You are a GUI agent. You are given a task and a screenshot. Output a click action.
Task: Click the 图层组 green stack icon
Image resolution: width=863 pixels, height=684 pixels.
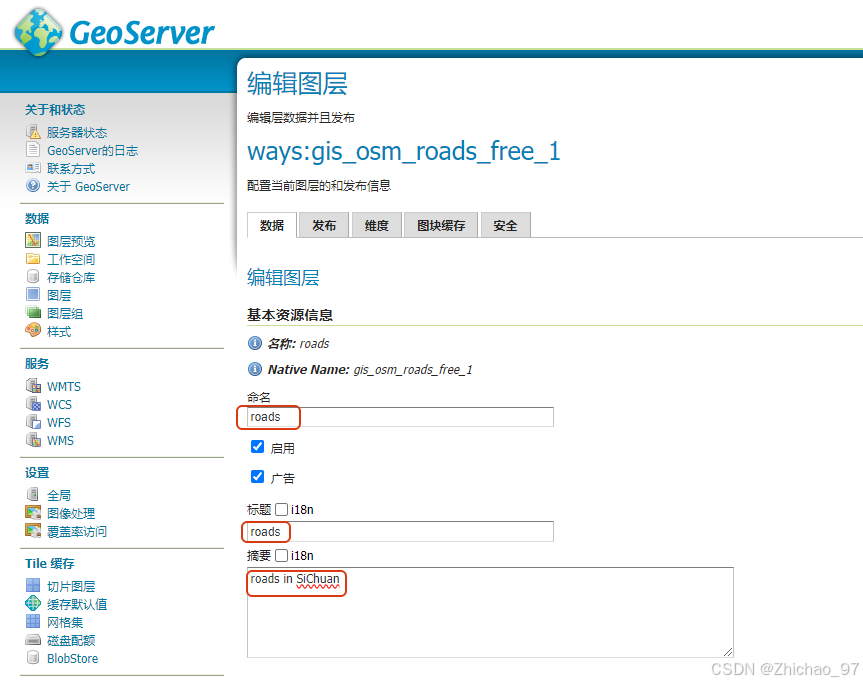point(33,313)
